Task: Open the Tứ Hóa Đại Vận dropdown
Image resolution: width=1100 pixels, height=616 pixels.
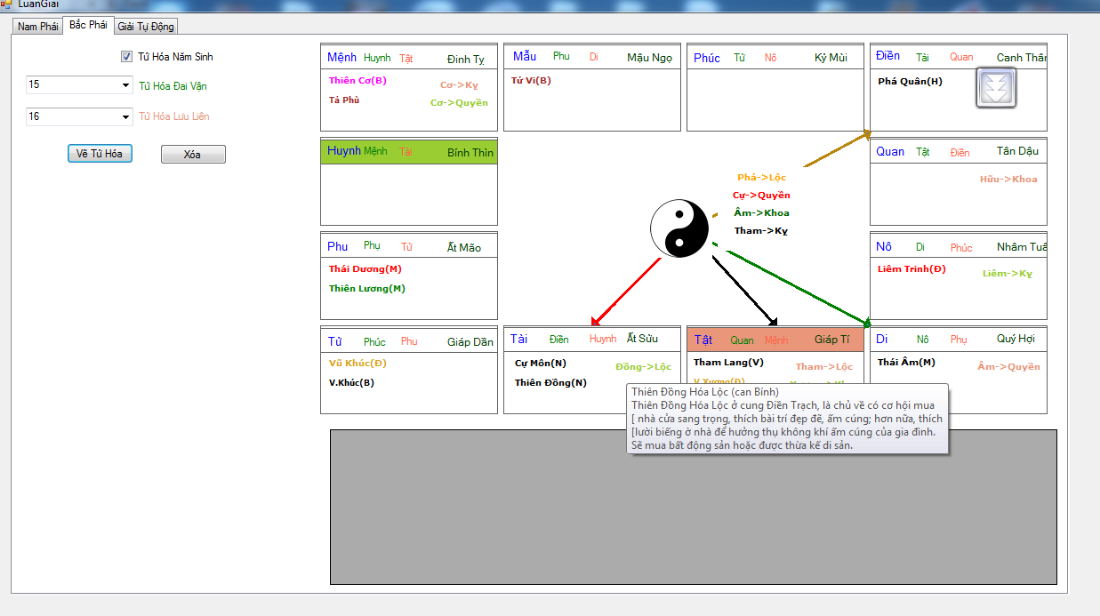Action: click(x=126, y=85)
